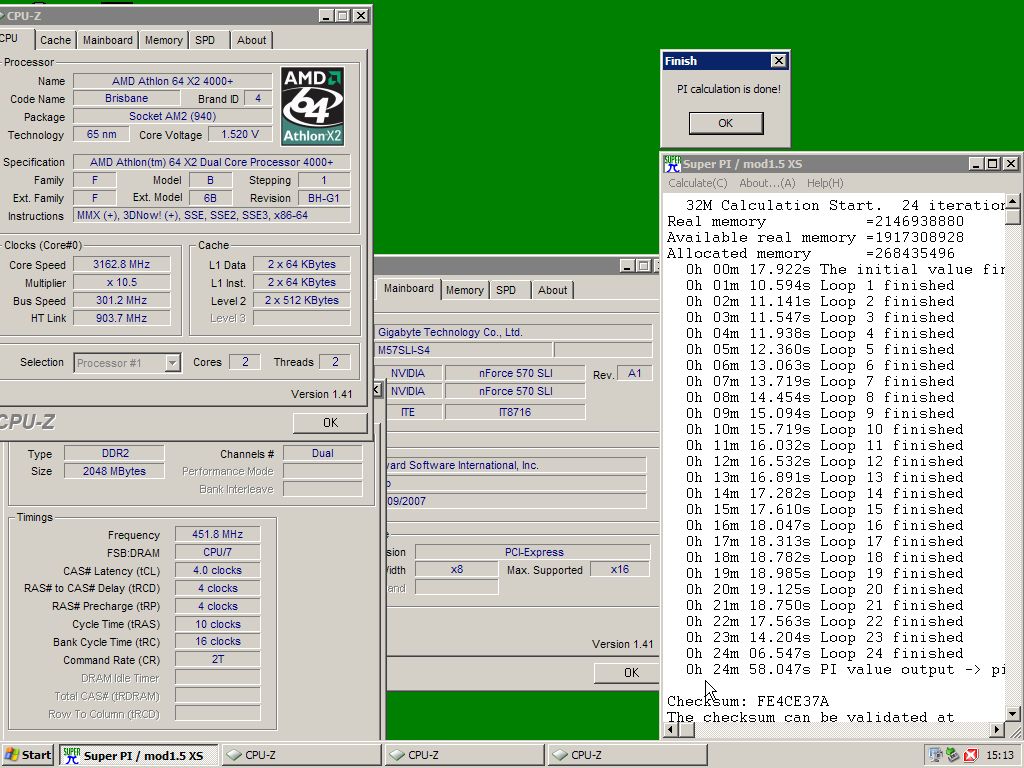Click OK in the front CPU-Z window
The height and width of the screenshot is (768, 1024).
[x=330, y=423]
